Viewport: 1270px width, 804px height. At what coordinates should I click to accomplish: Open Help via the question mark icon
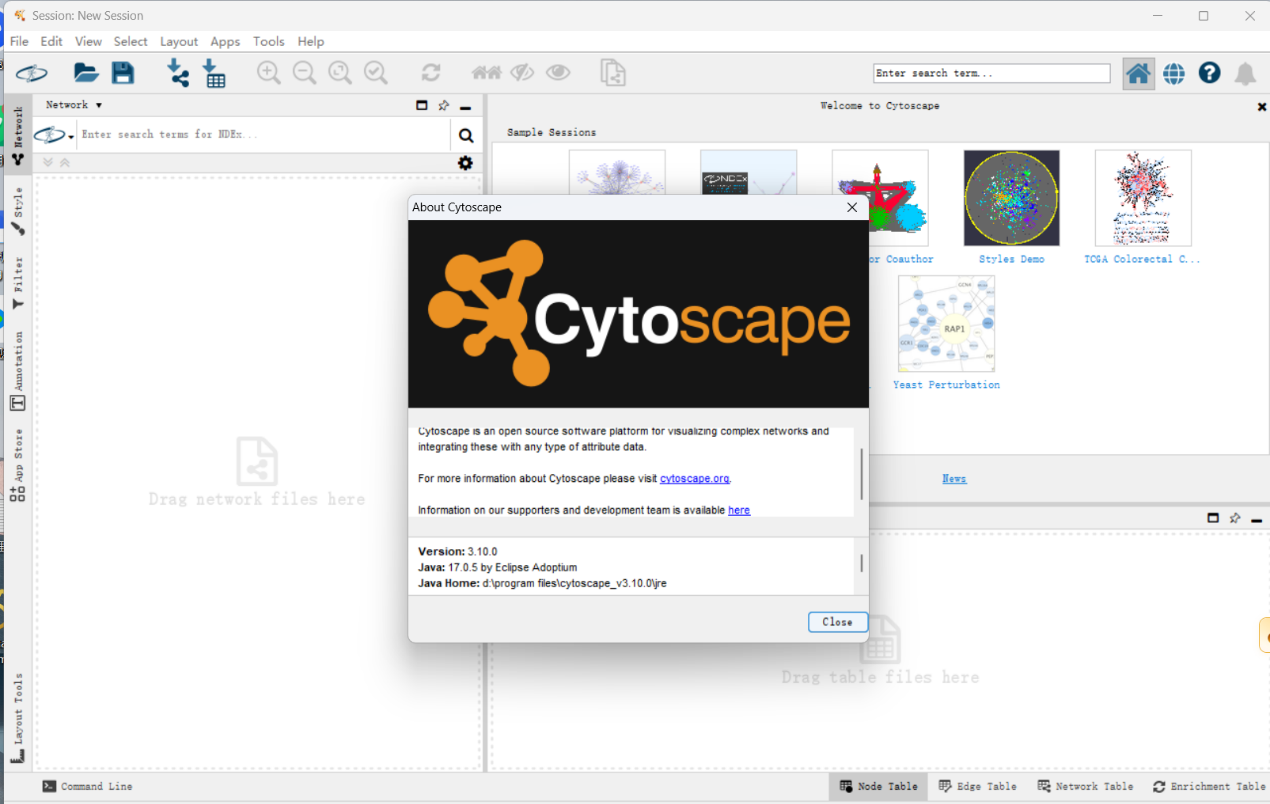tap(1210, 73)
